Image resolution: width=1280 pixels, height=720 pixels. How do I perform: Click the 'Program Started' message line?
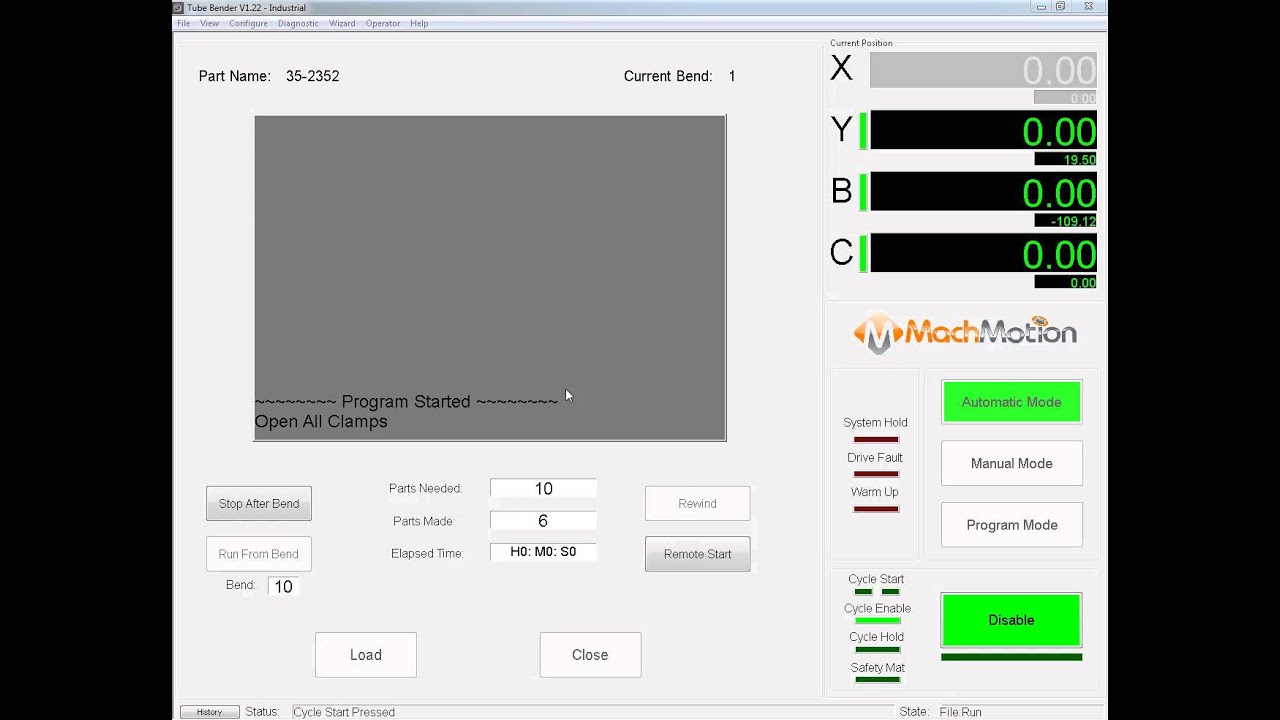click(x=406, y=402)
